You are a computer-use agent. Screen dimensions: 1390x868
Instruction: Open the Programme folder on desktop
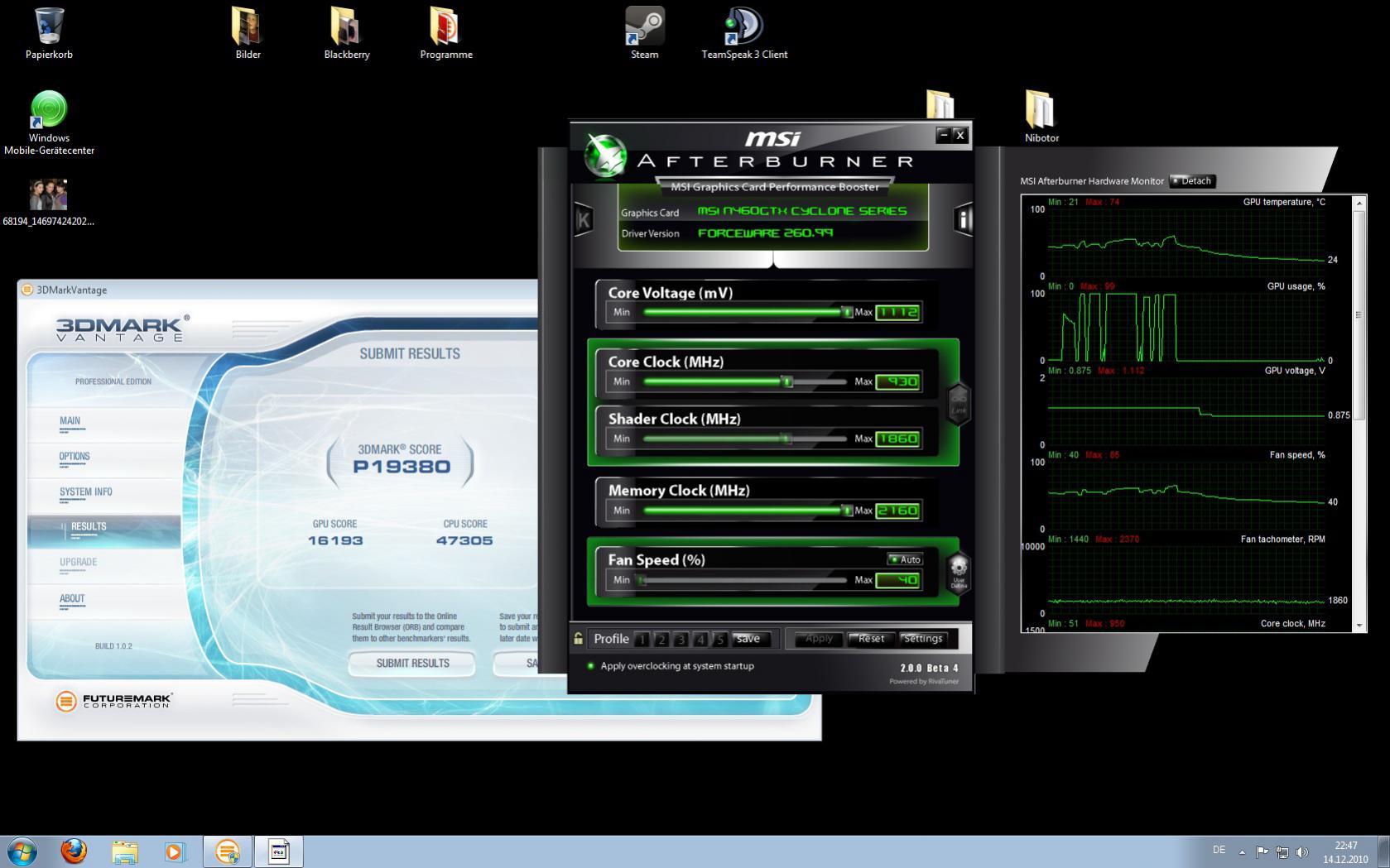point(446,33)
